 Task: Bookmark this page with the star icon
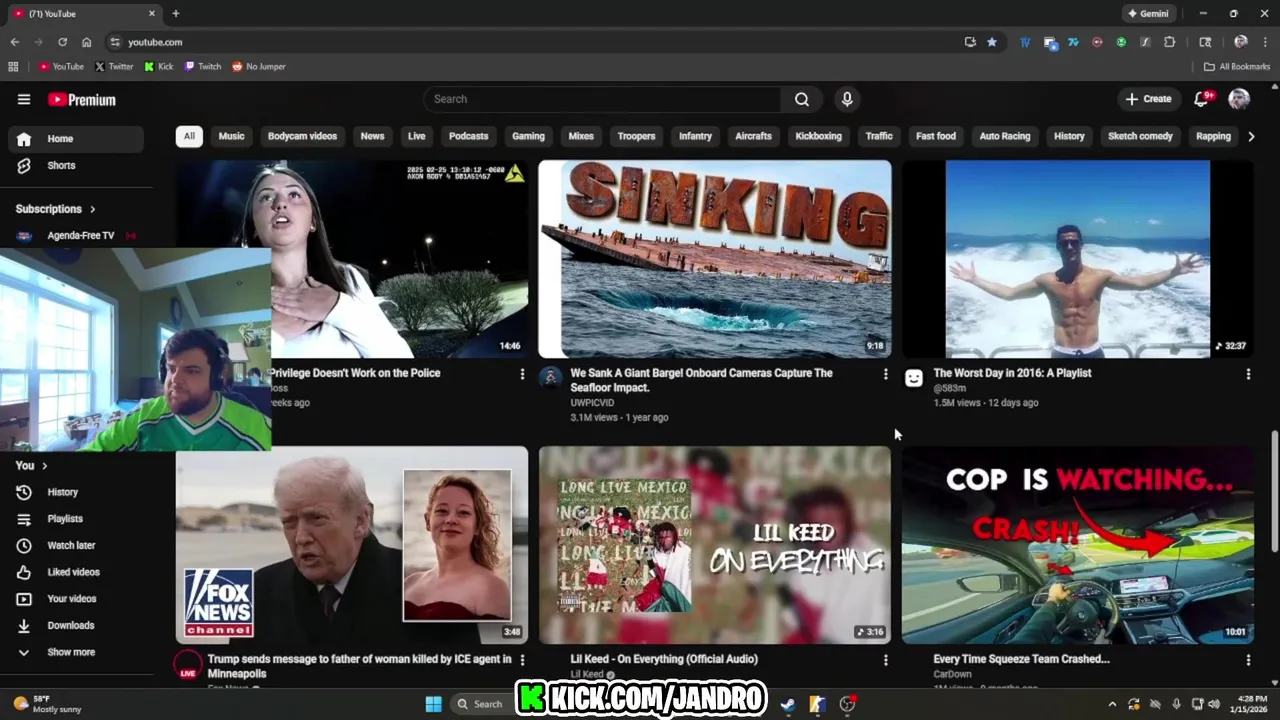992,42
